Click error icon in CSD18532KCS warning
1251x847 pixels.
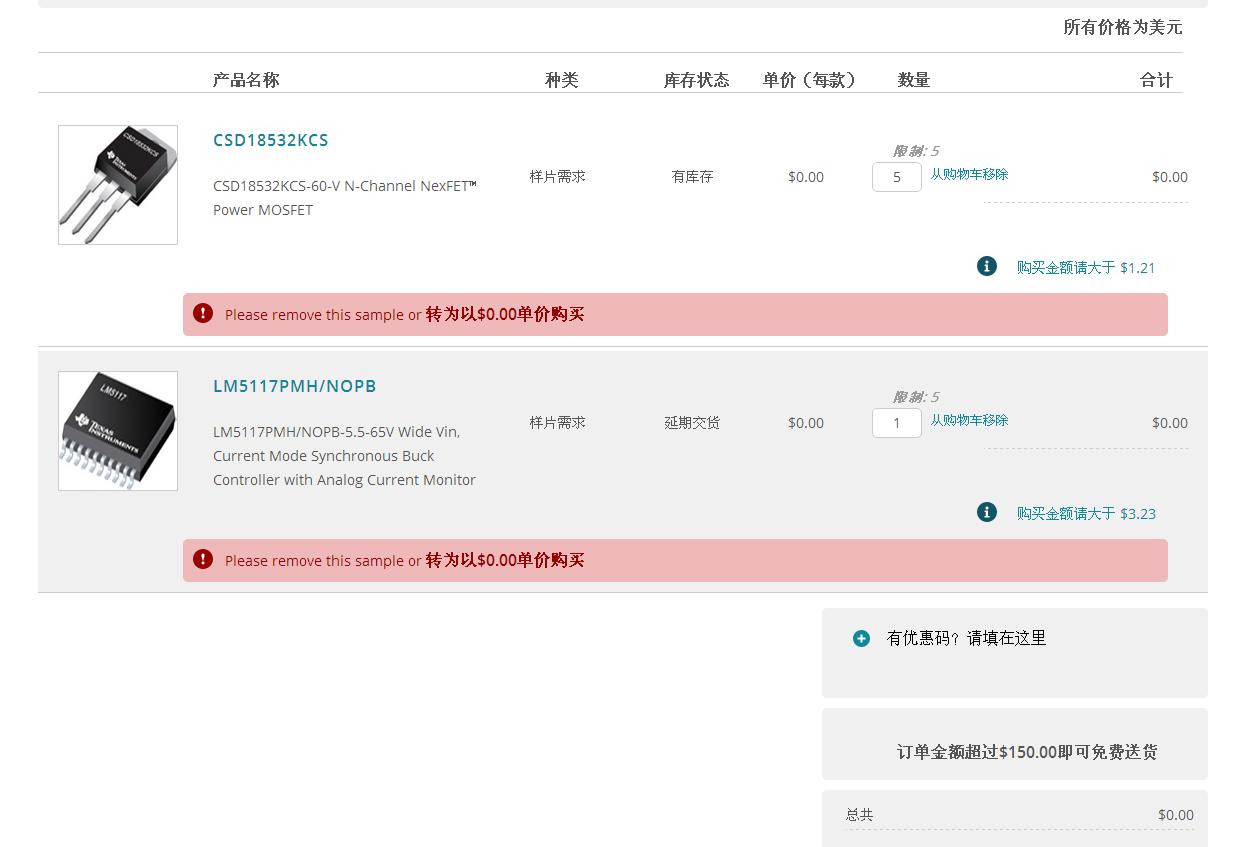coord(203,313)
